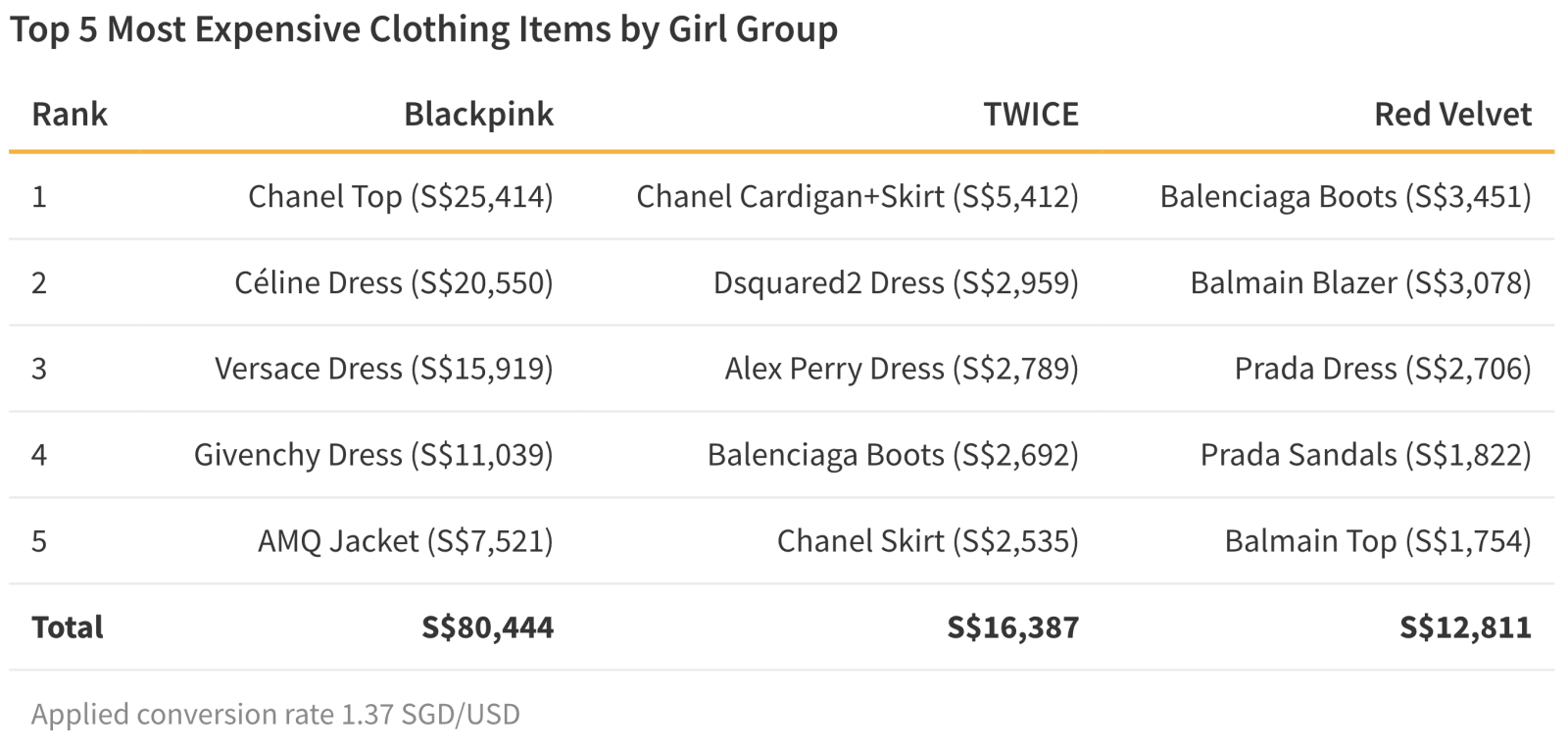Screen dimensions: 1568x750
Task: Click the Rank column header
Action: pos(70,115)
